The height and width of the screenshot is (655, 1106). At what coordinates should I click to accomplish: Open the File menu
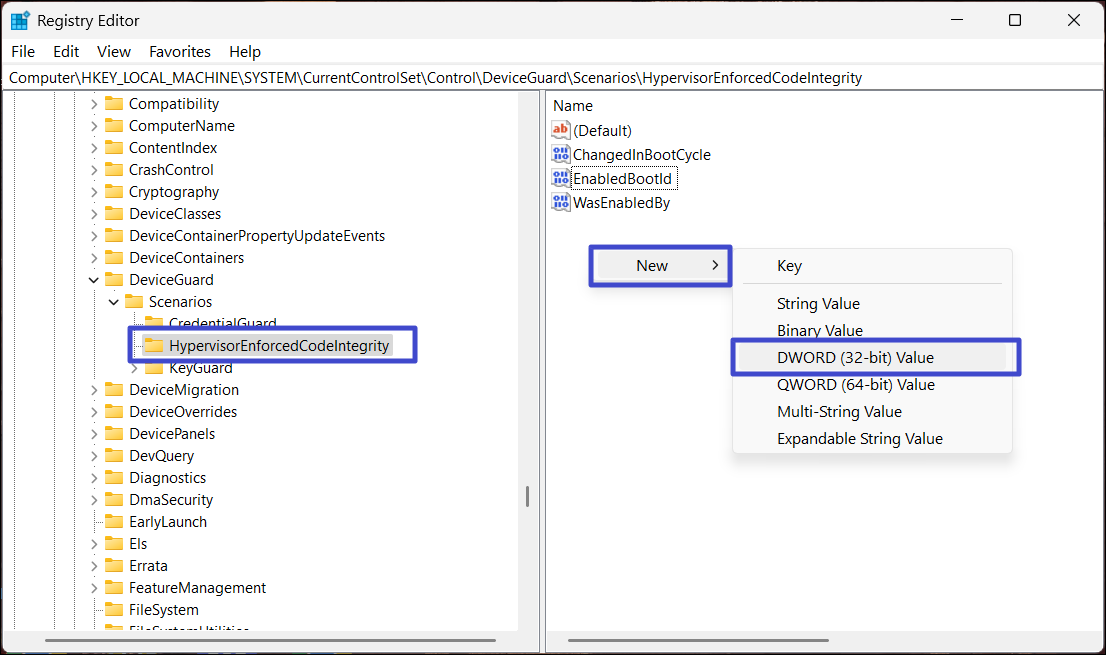click(x=23, y=51)
